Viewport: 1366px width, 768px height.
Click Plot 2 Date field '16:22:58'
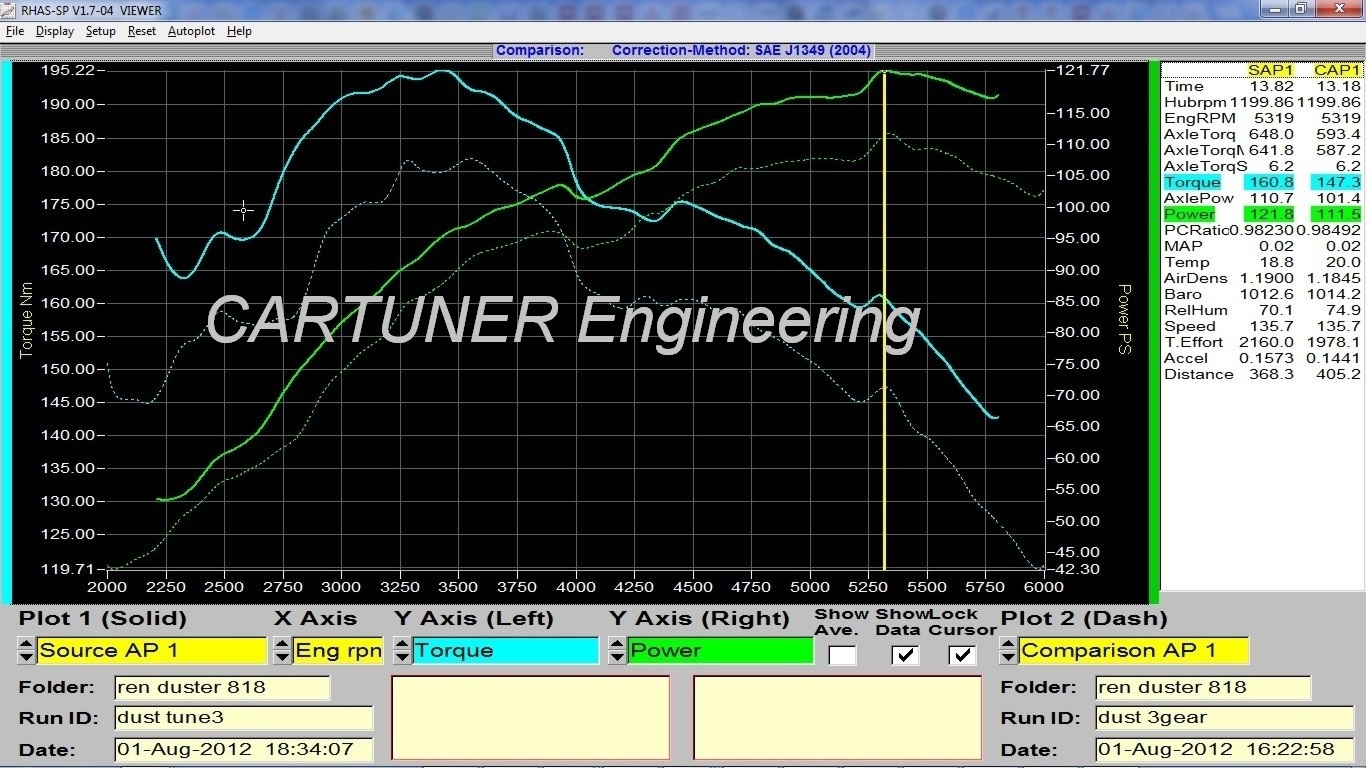pyautogui.click(x=1224, y=749)
